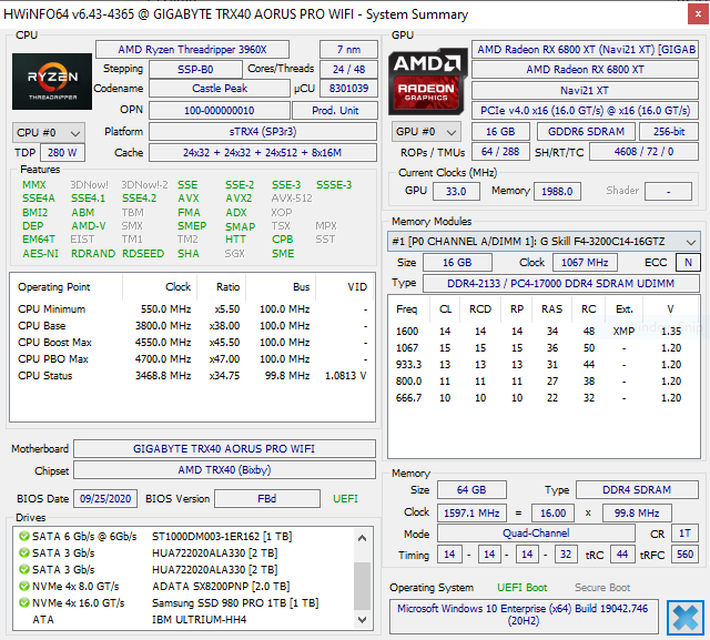Image resolution: width=710 pixels, height=640 pixels.
Task: Click the tRFC 560 field
Action: [x=685, y=554]
